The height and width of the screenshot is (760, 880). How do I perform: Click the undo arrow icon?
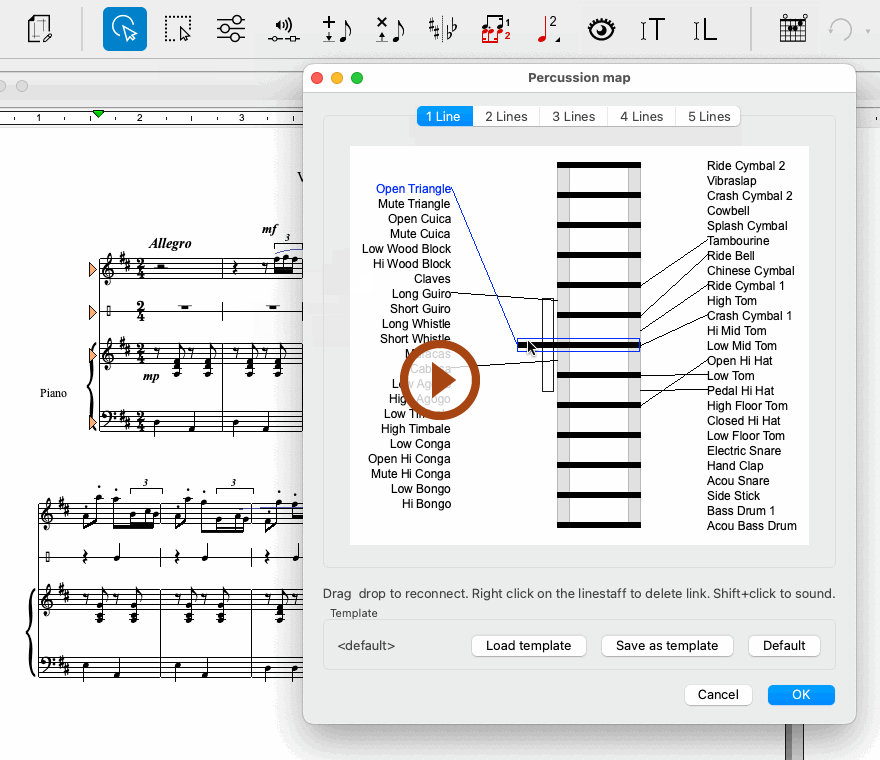pos(840,29)
